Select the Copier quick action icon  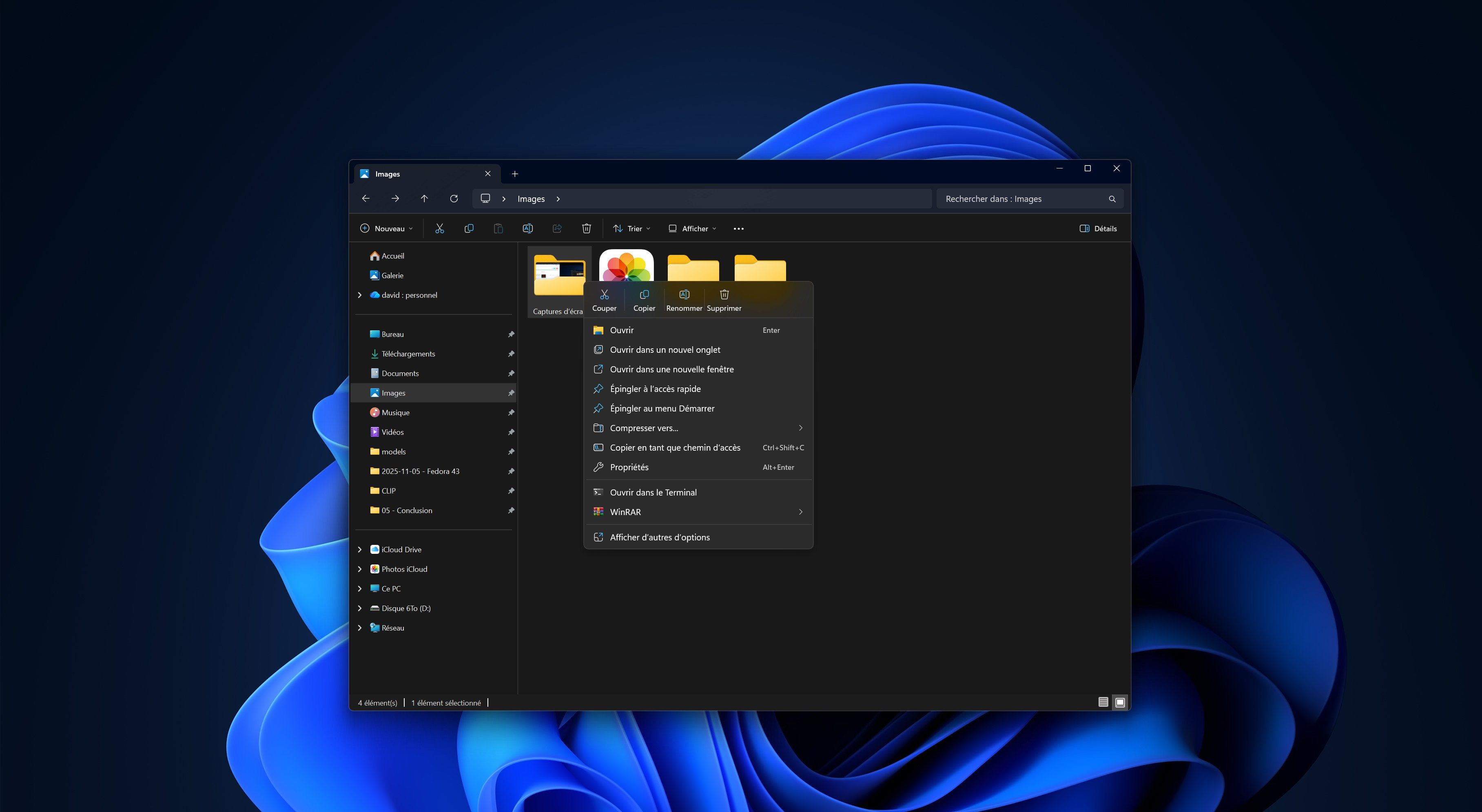click(644, 294)
